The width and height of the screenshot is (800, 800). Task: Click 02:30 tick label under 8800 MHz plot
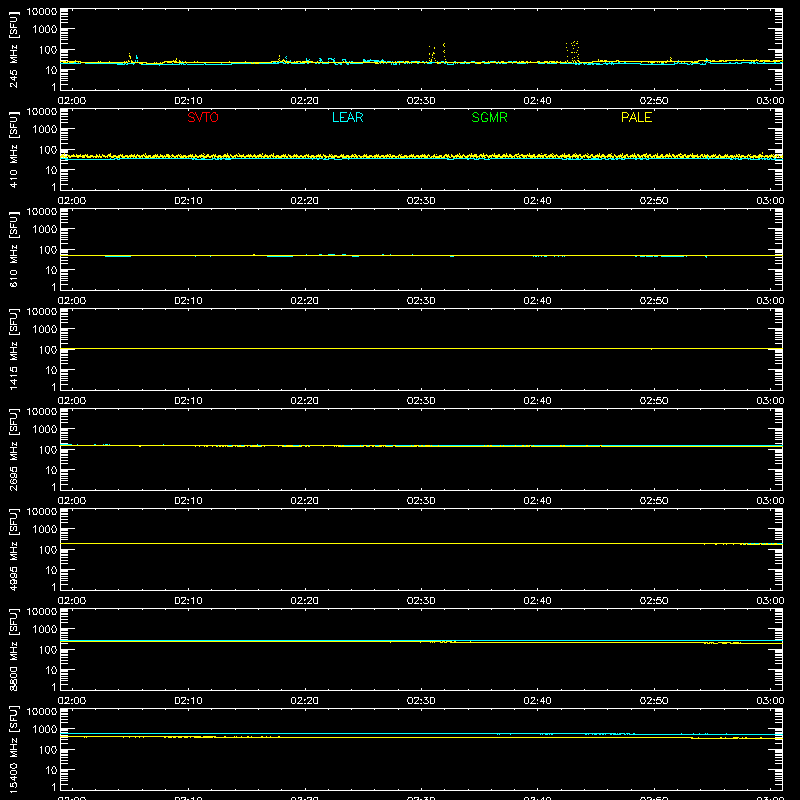[421, 701]
